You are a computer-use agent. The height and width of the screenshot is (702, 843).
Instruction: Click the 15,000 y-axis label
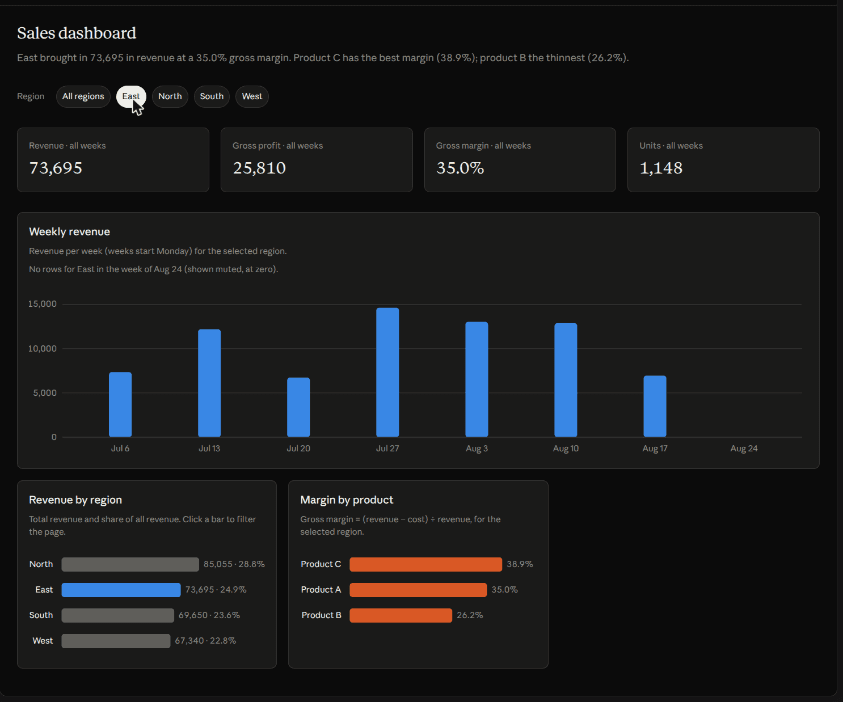(x=42, y=304)
